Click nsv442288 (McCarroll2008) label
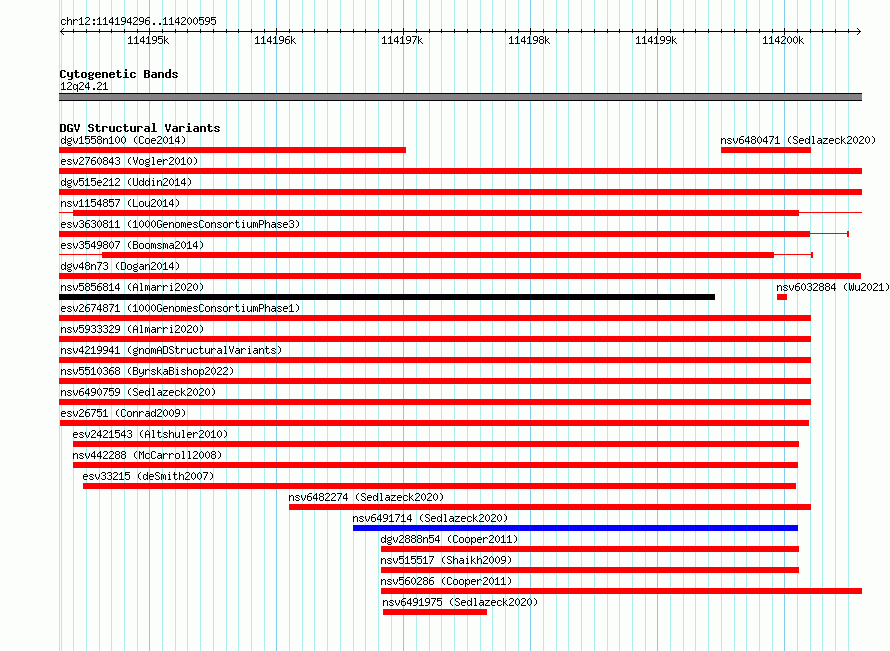Viewport: 890px width, 651px height. point(147,455)
